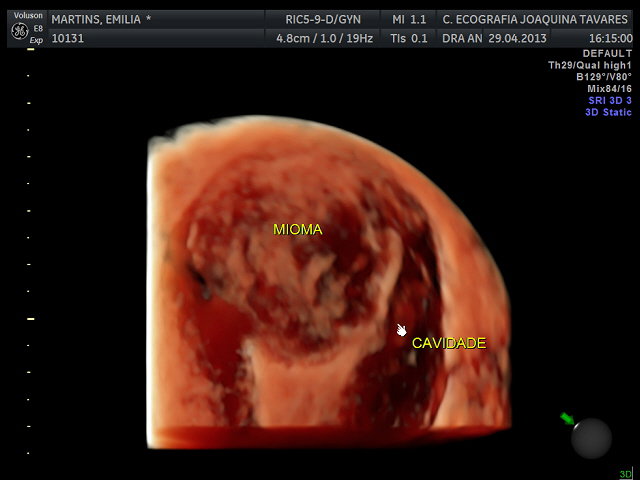Click the green 3D indicator icon
This screenshot has height=480, width=640.
(625, 474)
